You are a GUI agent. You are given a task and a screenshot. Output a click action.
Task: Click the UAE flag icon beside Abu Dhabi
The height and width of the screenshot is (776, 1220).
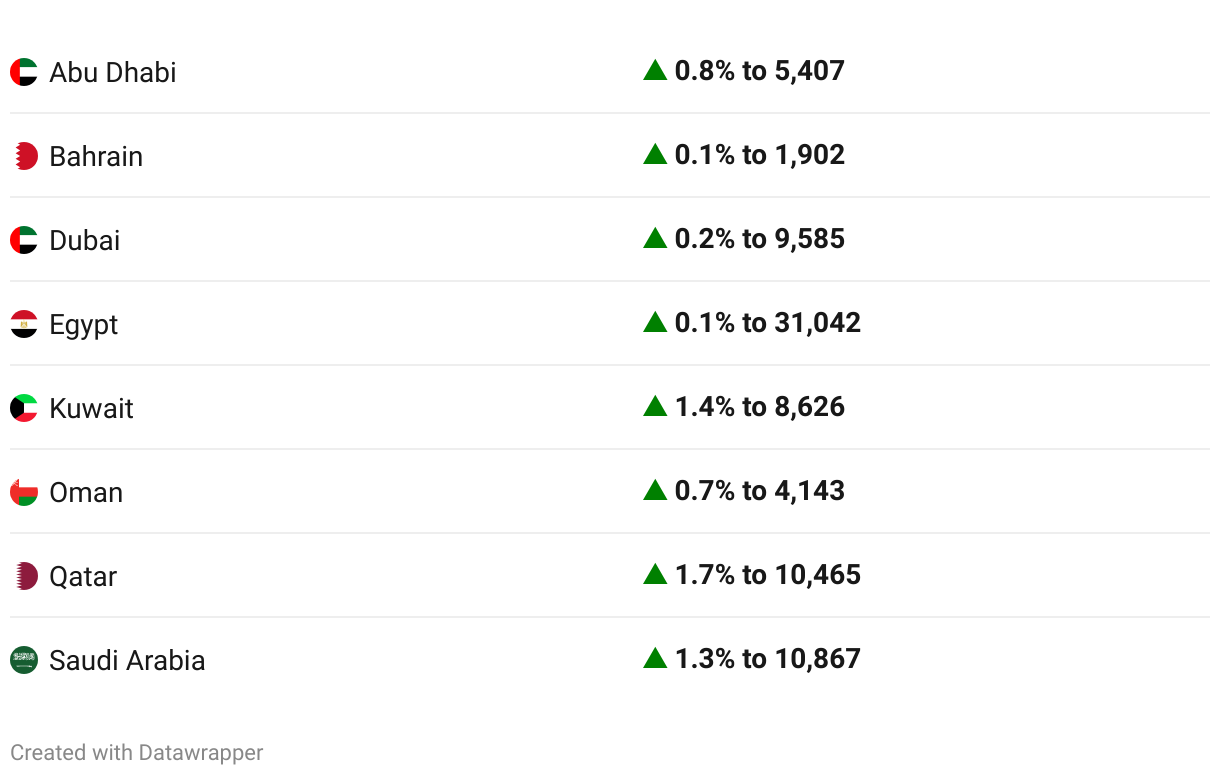pos(24,72)
